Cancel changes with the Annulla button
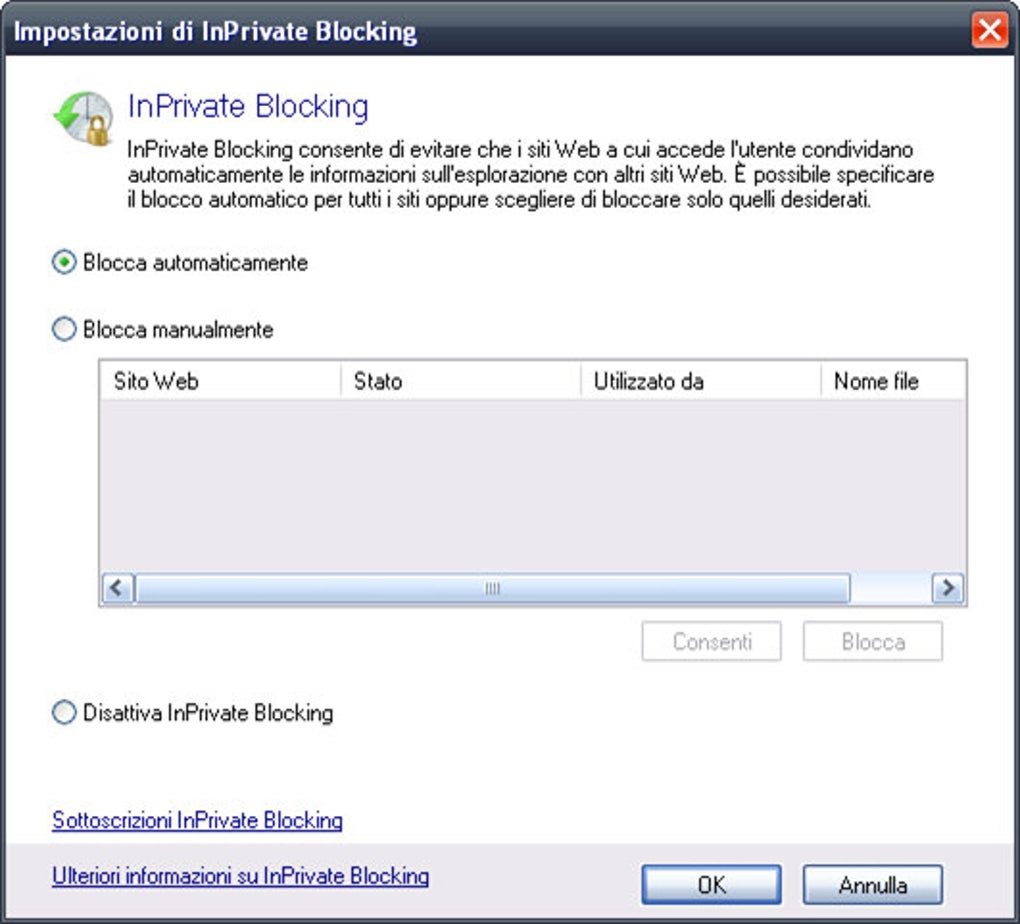This screenshot has height=924, width=1020. coord(872,884)
